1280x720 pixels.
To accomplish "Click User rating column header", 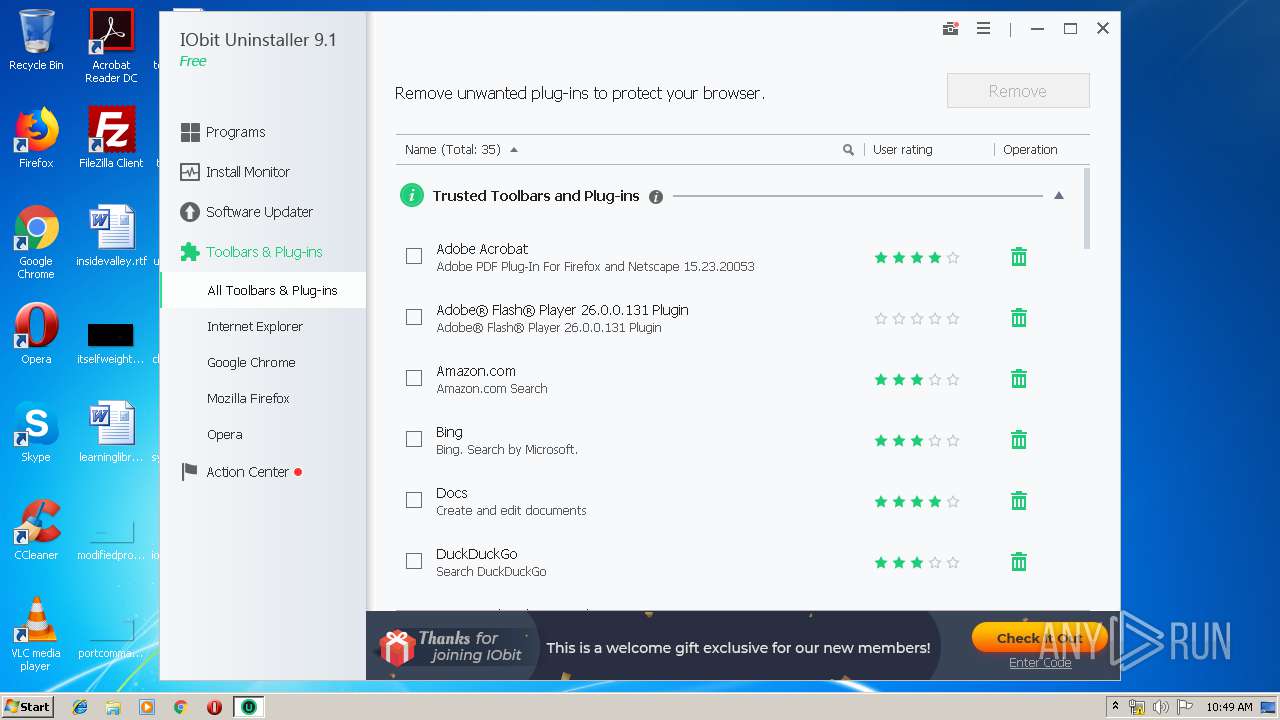I will 902,150.
